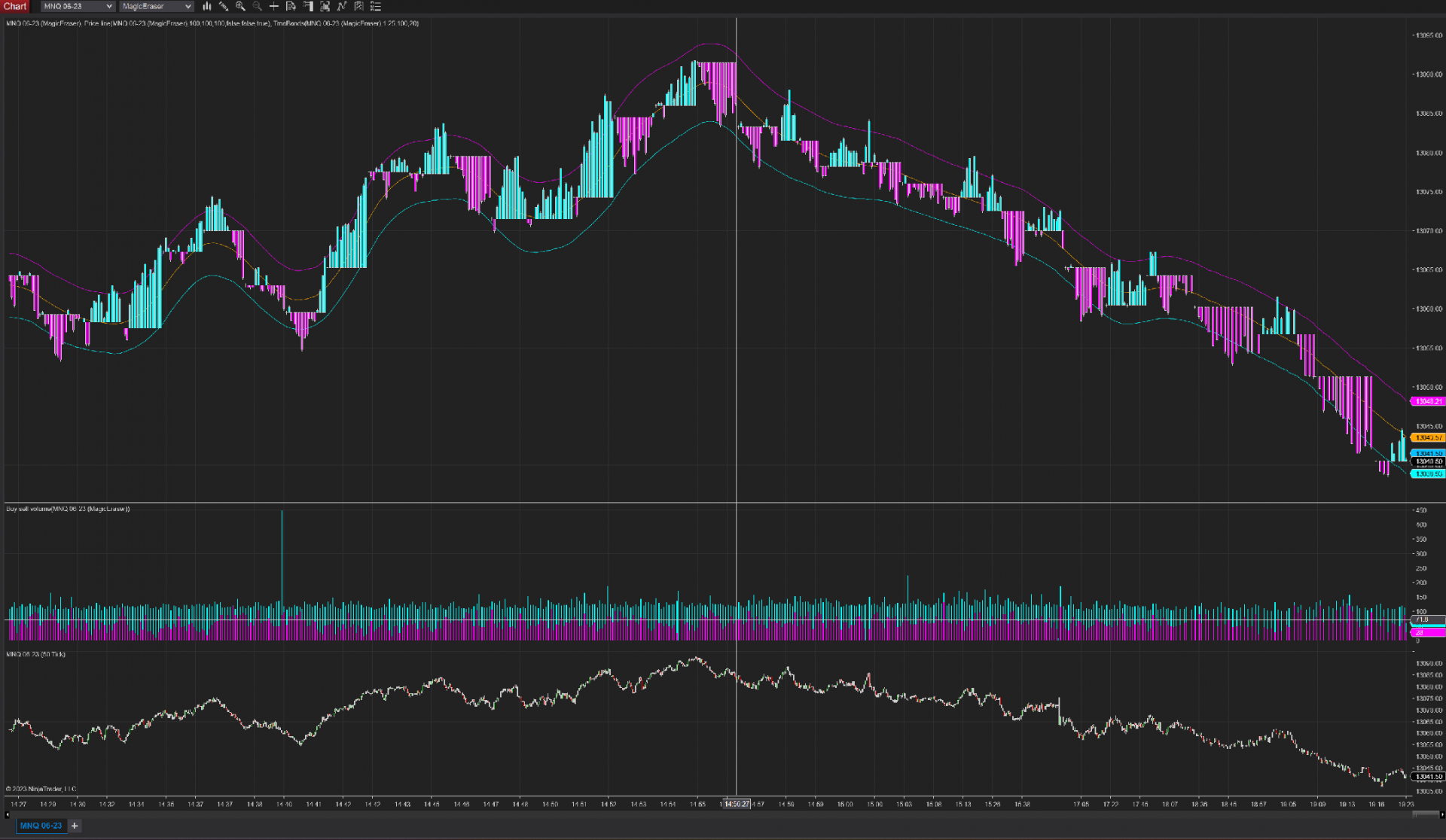This screenshot has height=840, width=1446.
Task: Click the orange 13043.57 price marker
Action: click(x=1428, y=437)
